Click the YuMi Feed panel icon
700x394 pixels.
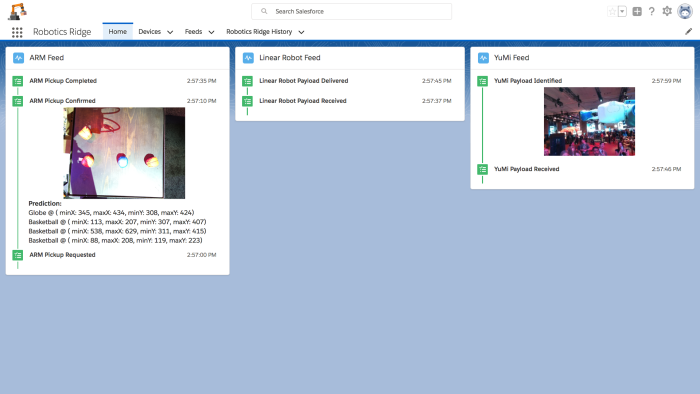pos(483,58)
